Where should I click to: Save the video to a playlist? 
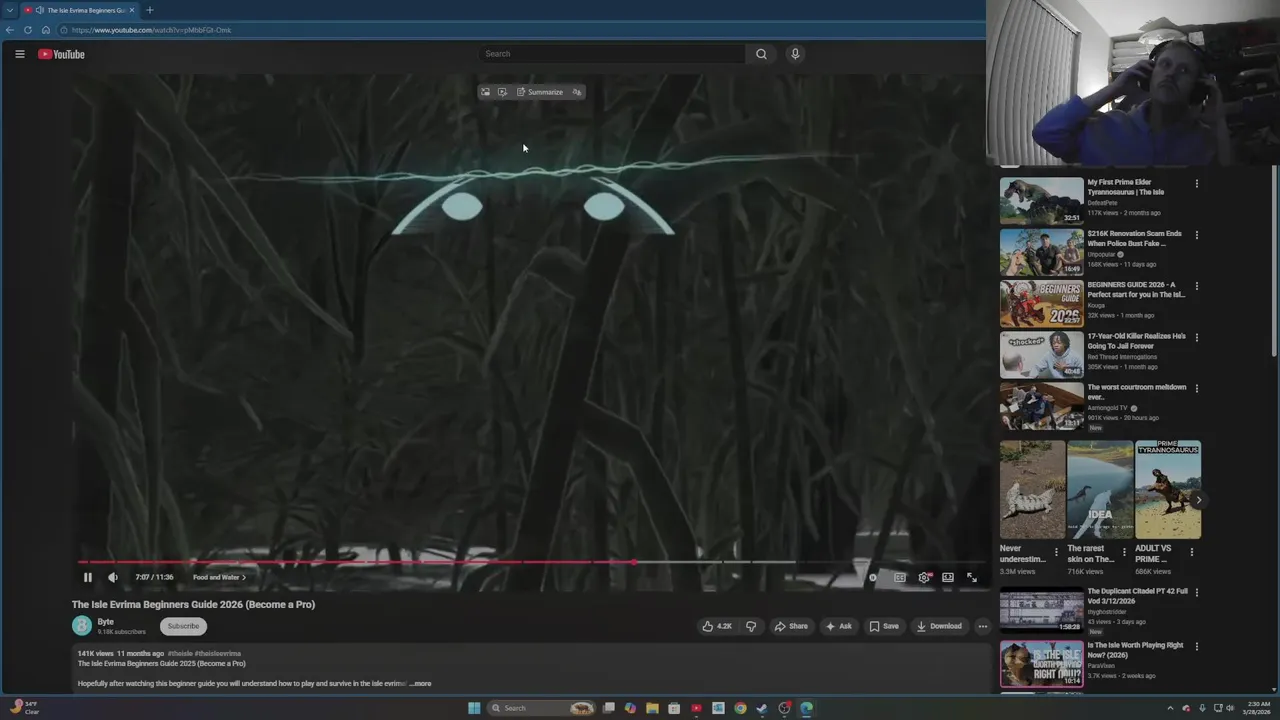point(884,626)
